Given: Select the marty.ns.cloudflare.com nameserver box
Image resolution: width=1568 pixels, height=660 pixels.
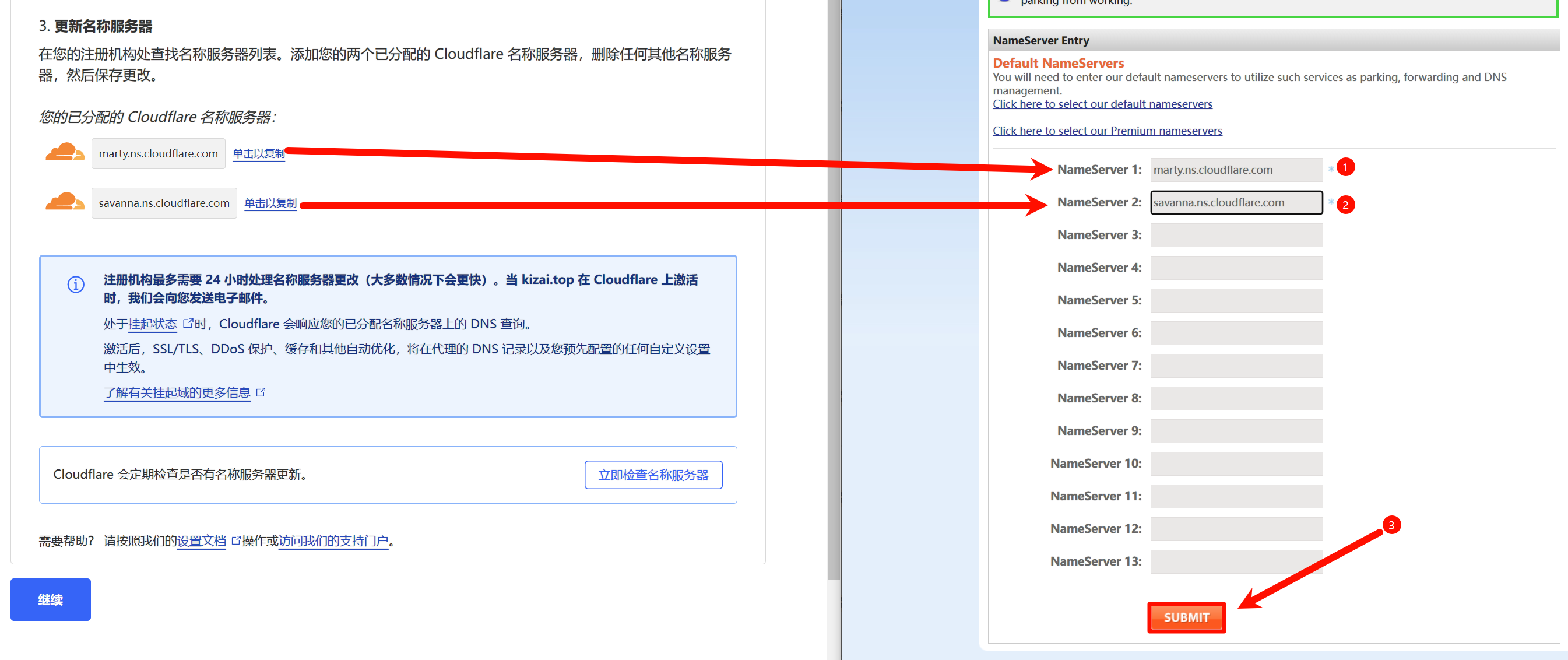Looking at the screenshot, I should [159, 153].
